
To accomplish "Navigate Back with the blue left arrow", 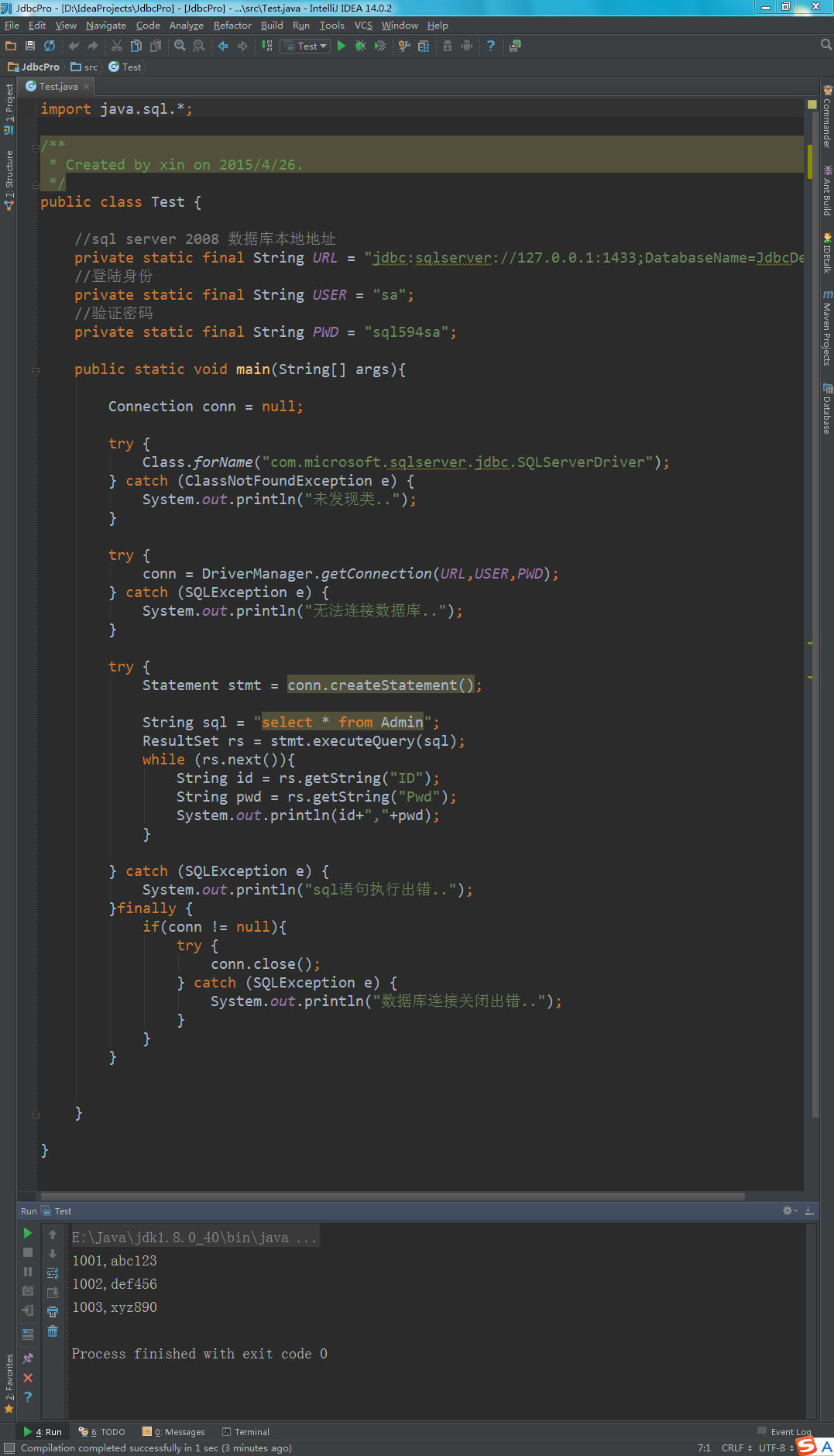I will (223, 46).
